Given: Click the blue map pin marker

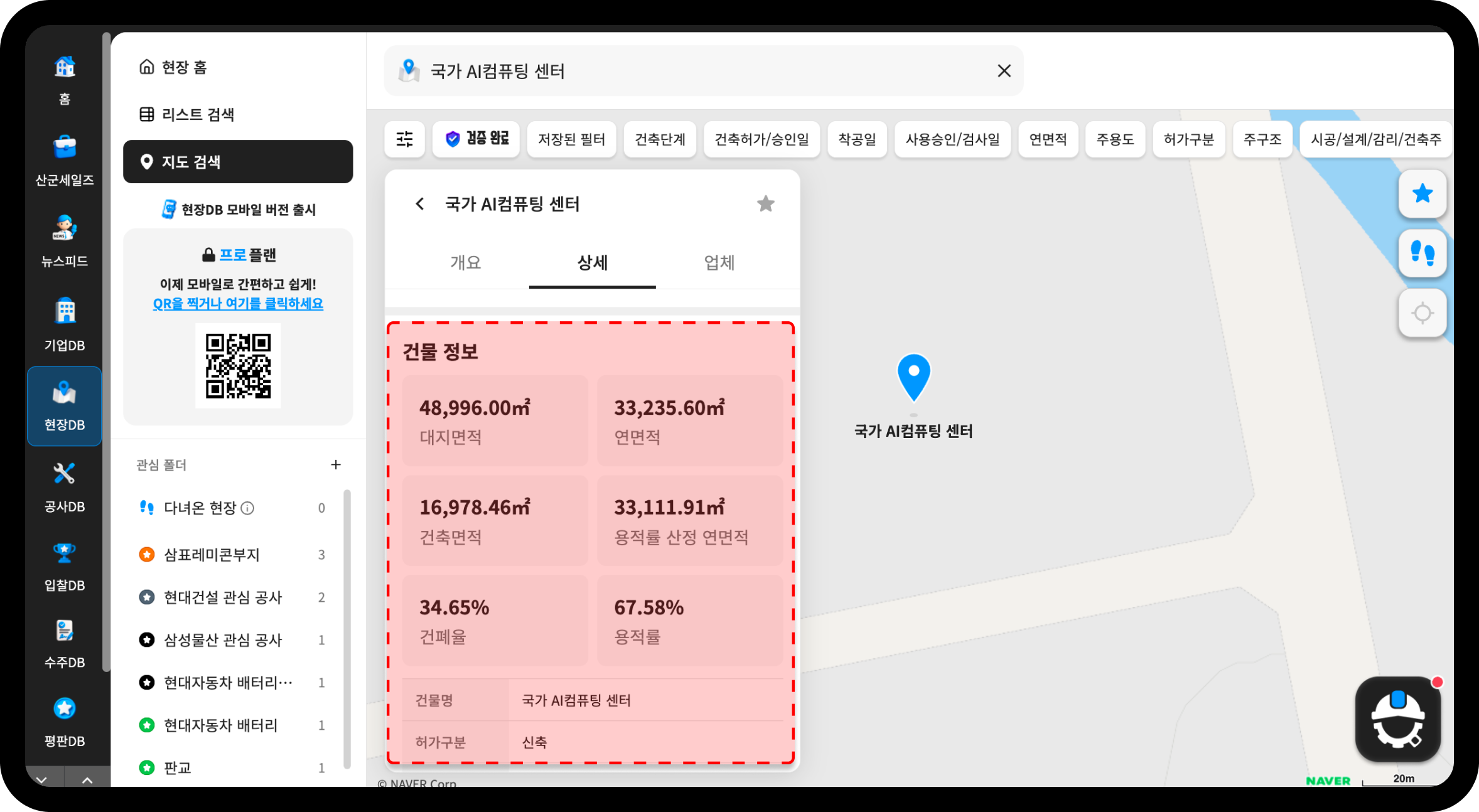Looking at the screenshot, I should (x=914, y=377).
